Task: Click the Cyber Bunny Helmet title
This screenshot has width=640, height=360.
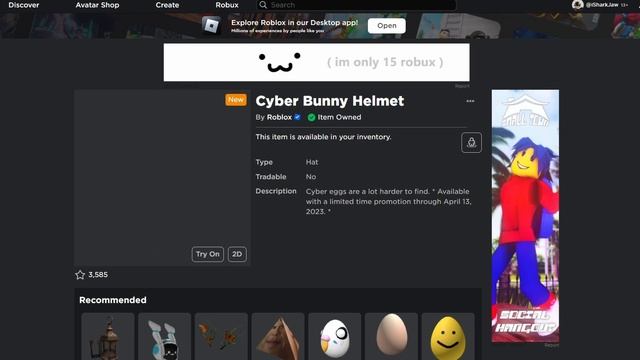Action: click(330, 101)
